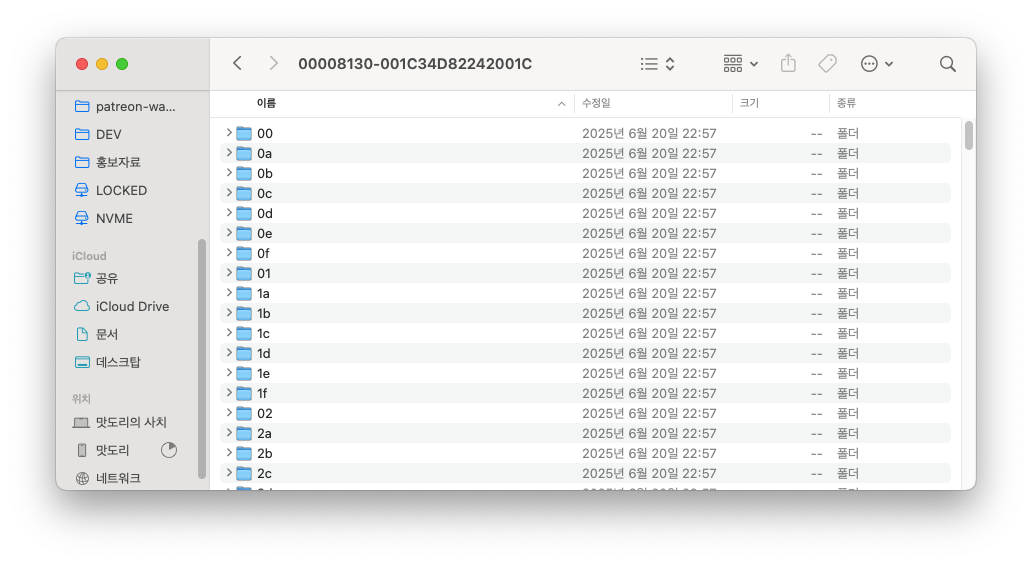Select the 1c folder icon
The image size is (1032, 564).
[244, 334]
